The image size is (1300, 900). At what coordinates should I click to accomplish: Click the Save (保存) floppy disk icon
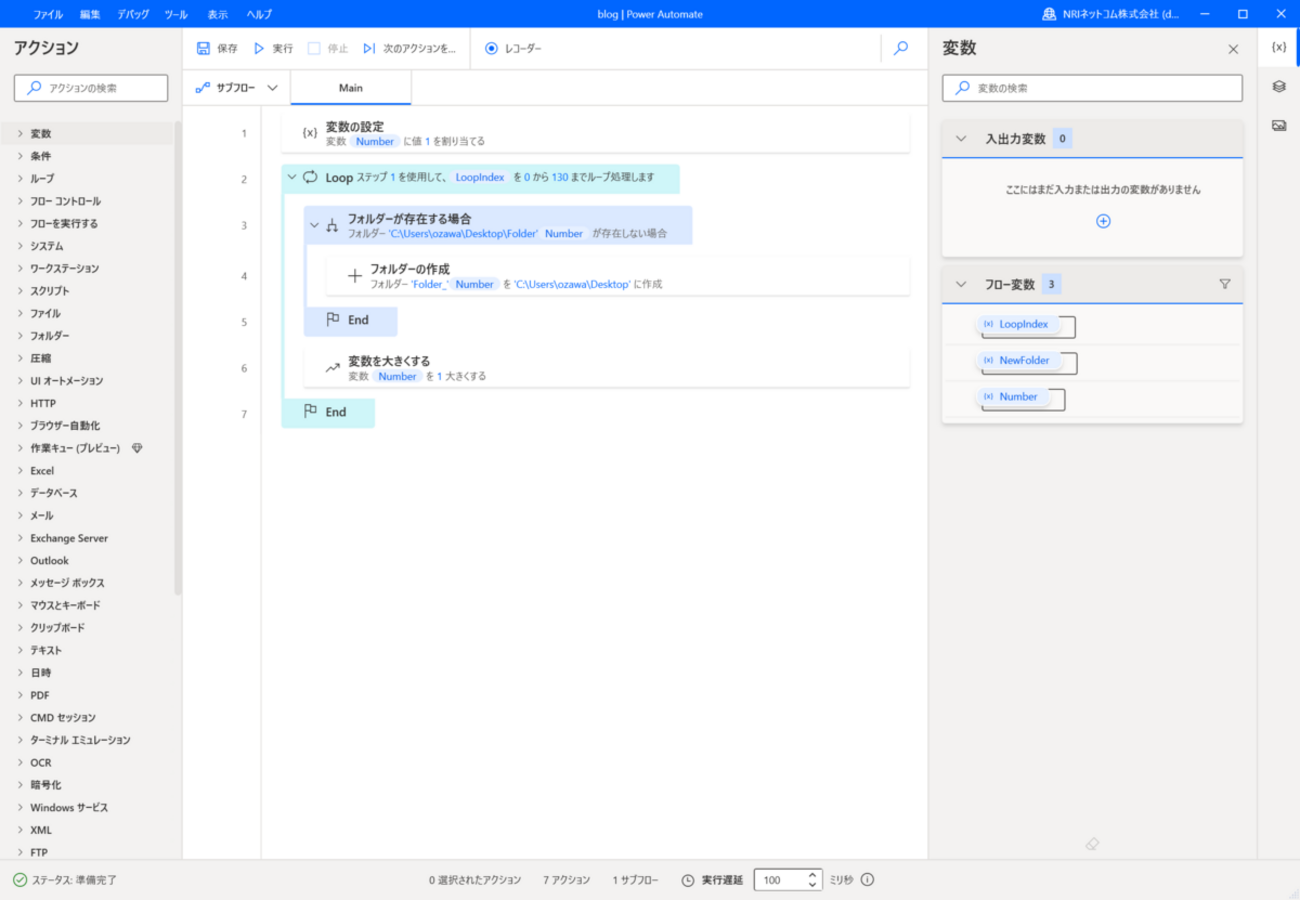pos(204,48)
